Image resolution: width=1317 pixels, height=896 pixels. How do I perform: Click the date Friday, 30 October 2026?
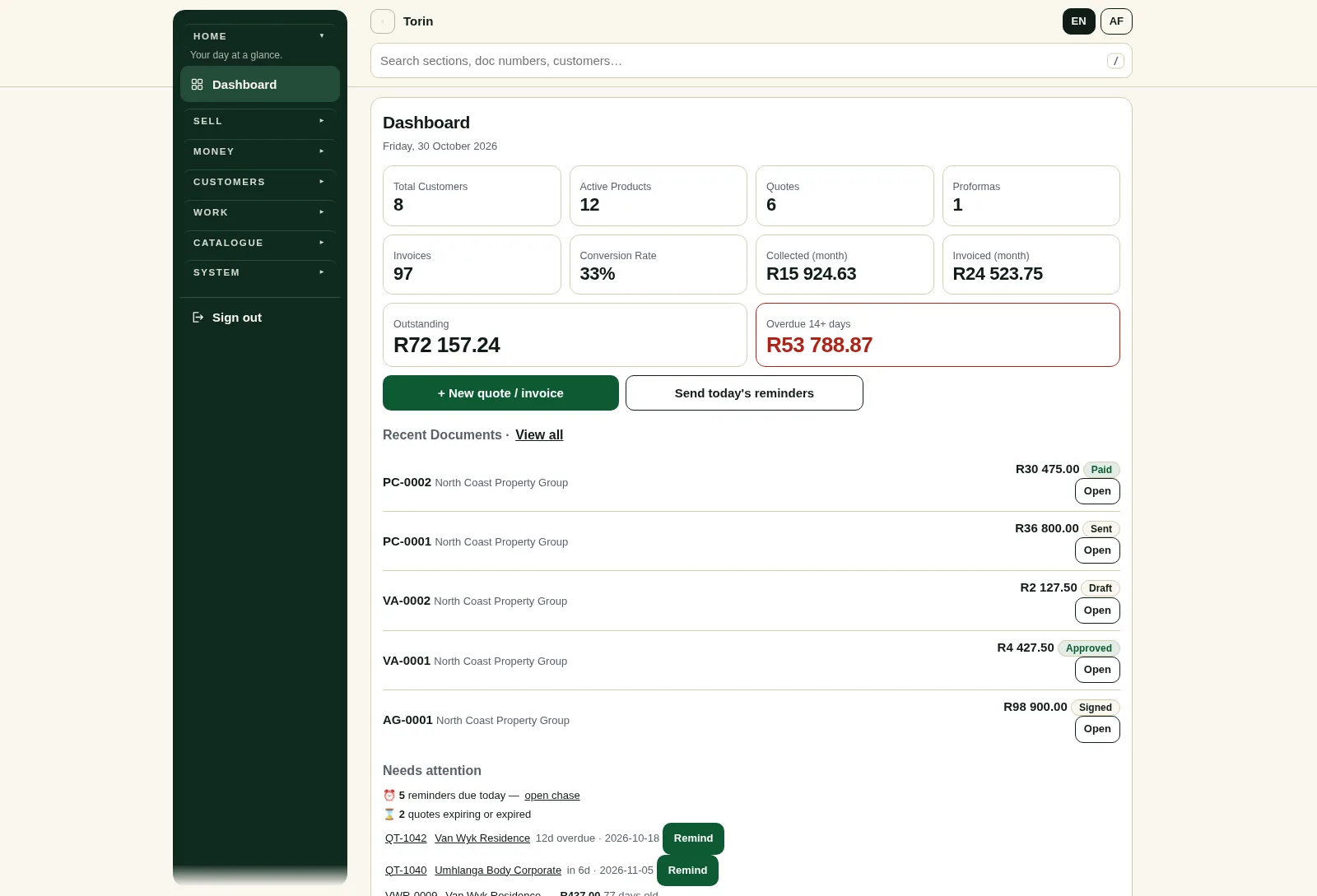(440, 146)
